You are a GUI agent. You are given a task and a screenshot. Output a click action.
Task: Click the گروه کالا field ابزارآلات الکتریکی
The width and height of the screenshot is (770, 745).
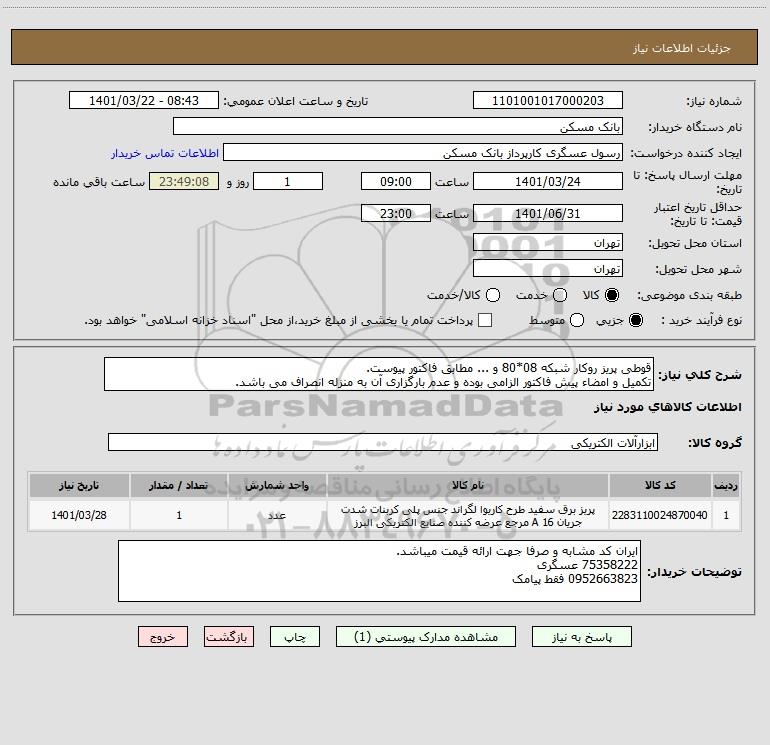point(383,442)
